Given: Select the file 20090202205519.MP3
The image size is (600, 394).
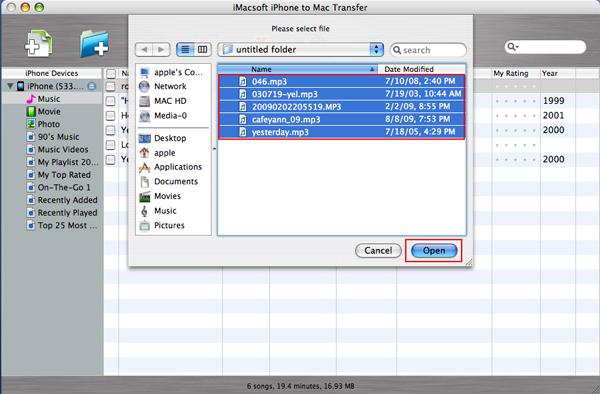Looking at the screenshot, I should 342,107.
